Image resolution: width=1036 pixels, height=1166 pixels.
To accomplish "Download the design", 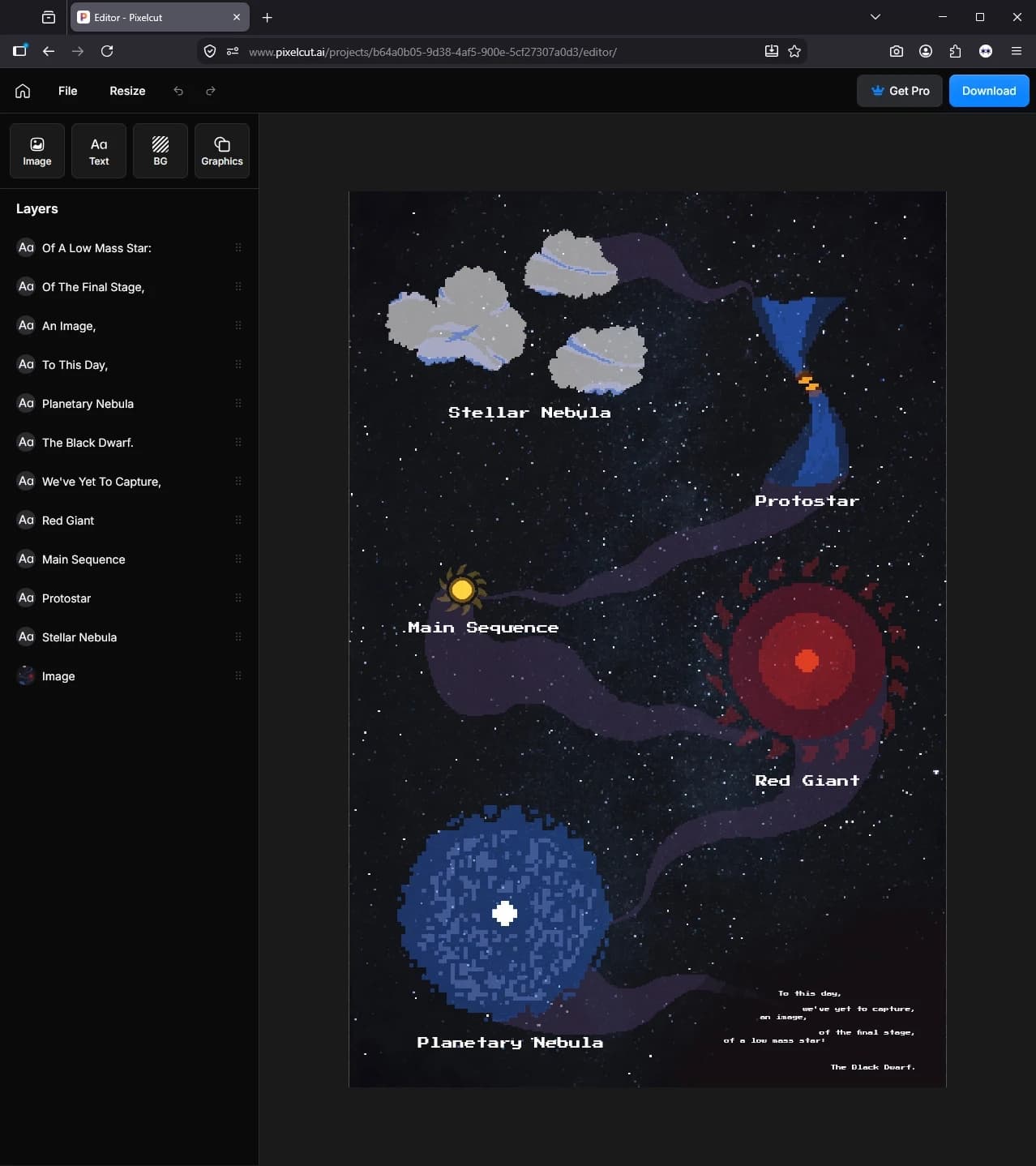I will [989, 91].
